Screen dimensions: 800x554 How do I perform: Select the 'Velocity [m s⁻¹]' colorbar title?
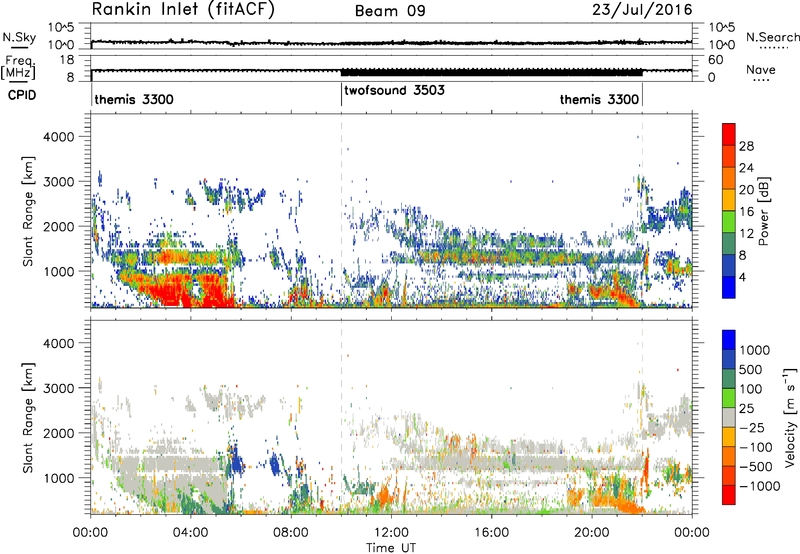pos(790,417)
